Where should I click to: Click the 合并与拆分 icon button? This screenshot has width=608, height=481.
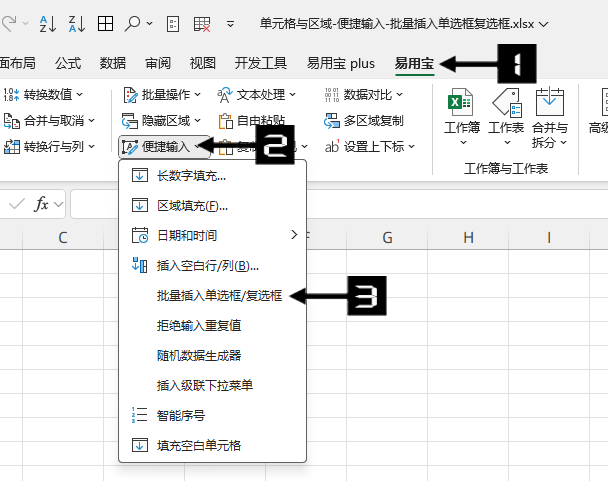[550, 118]
